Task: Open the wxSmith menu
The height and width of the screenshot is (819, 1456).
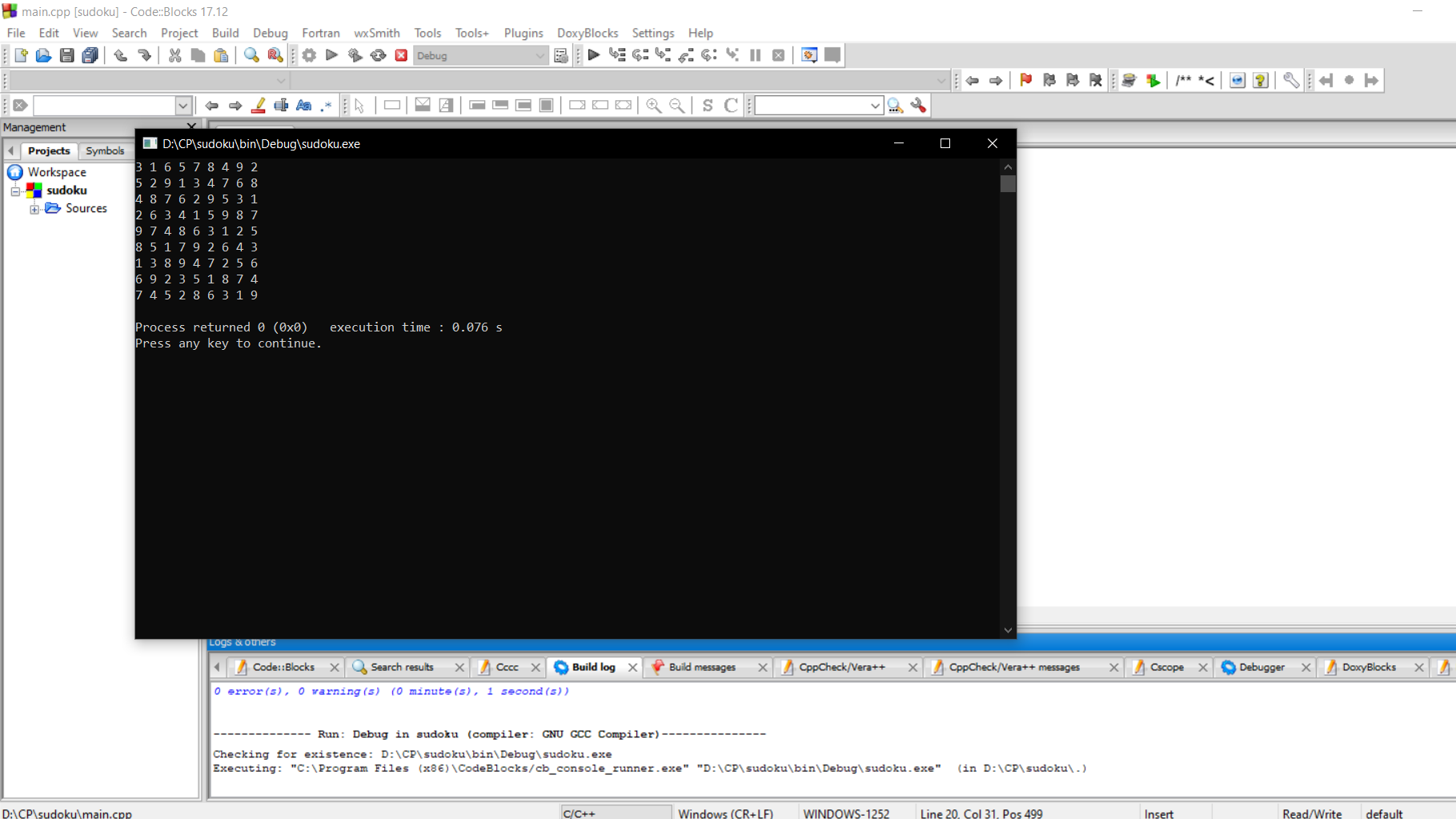Action: 376,33
